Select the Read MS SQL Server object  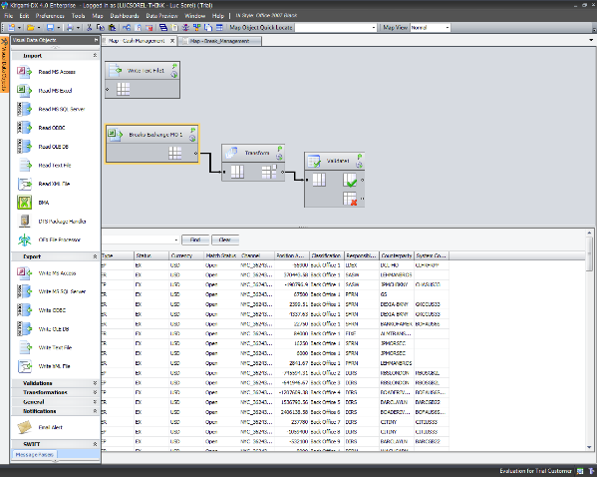(x=51, y=109)
